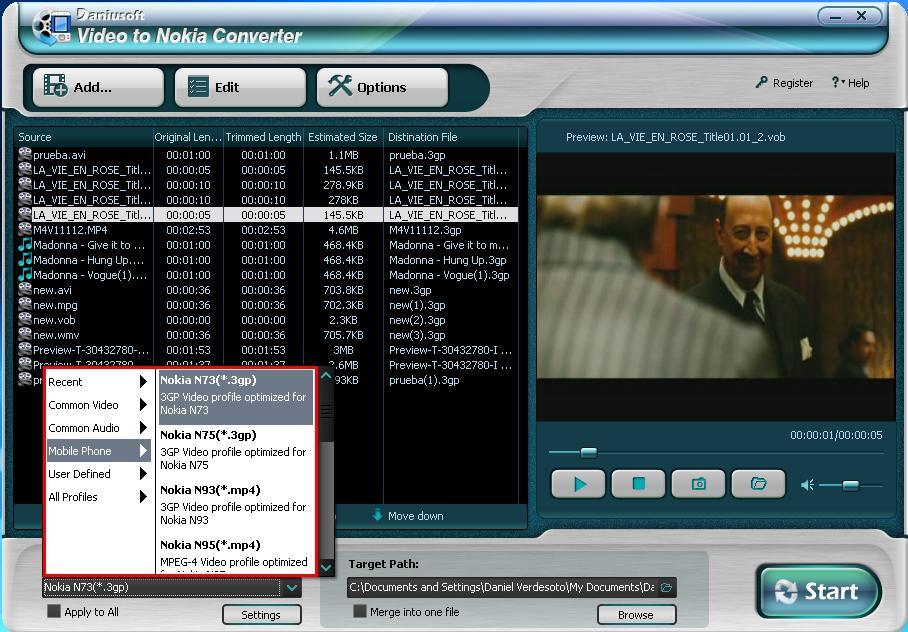Select the M4V11112.MP4 file row
This screenshot has width=908, height=632.
(x=267, y=230)
